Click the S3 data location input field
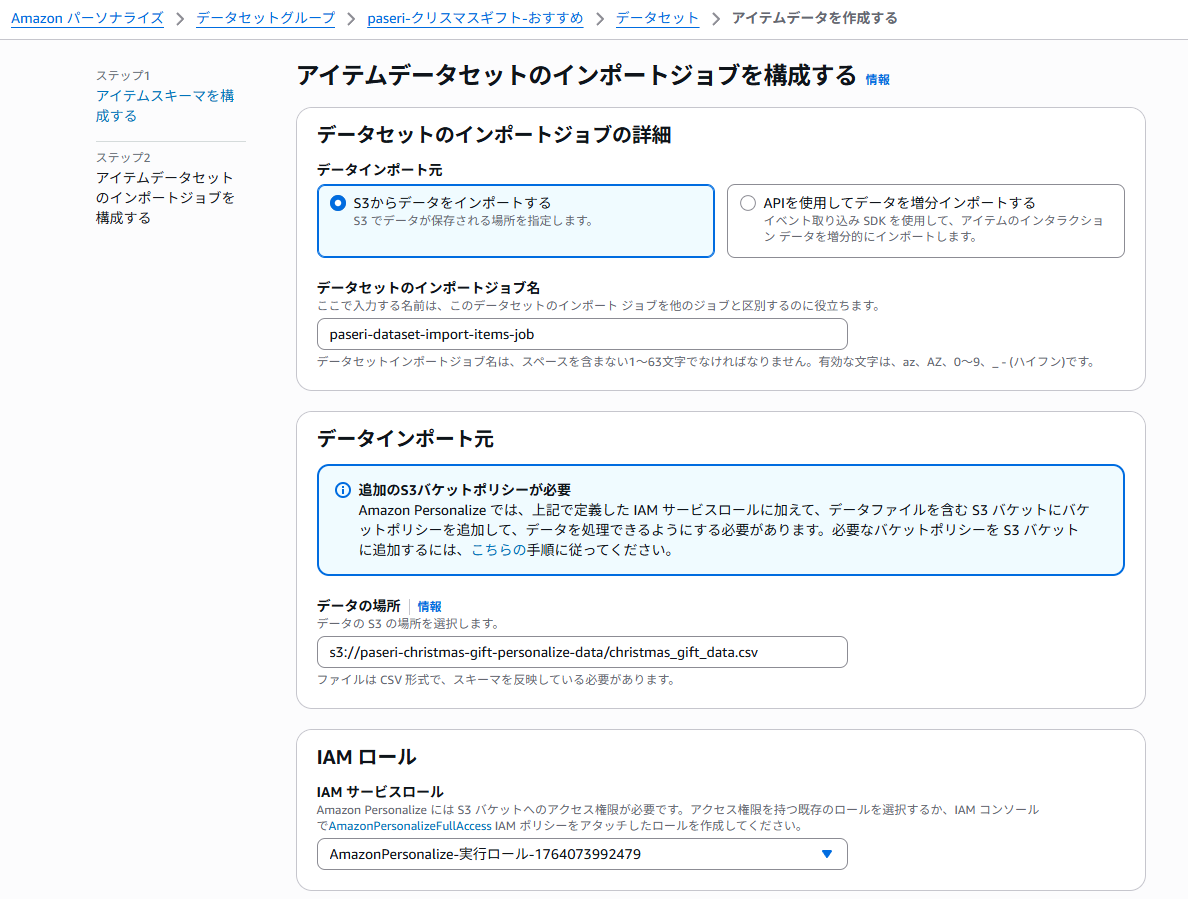1188x899 pixels. 581,652
